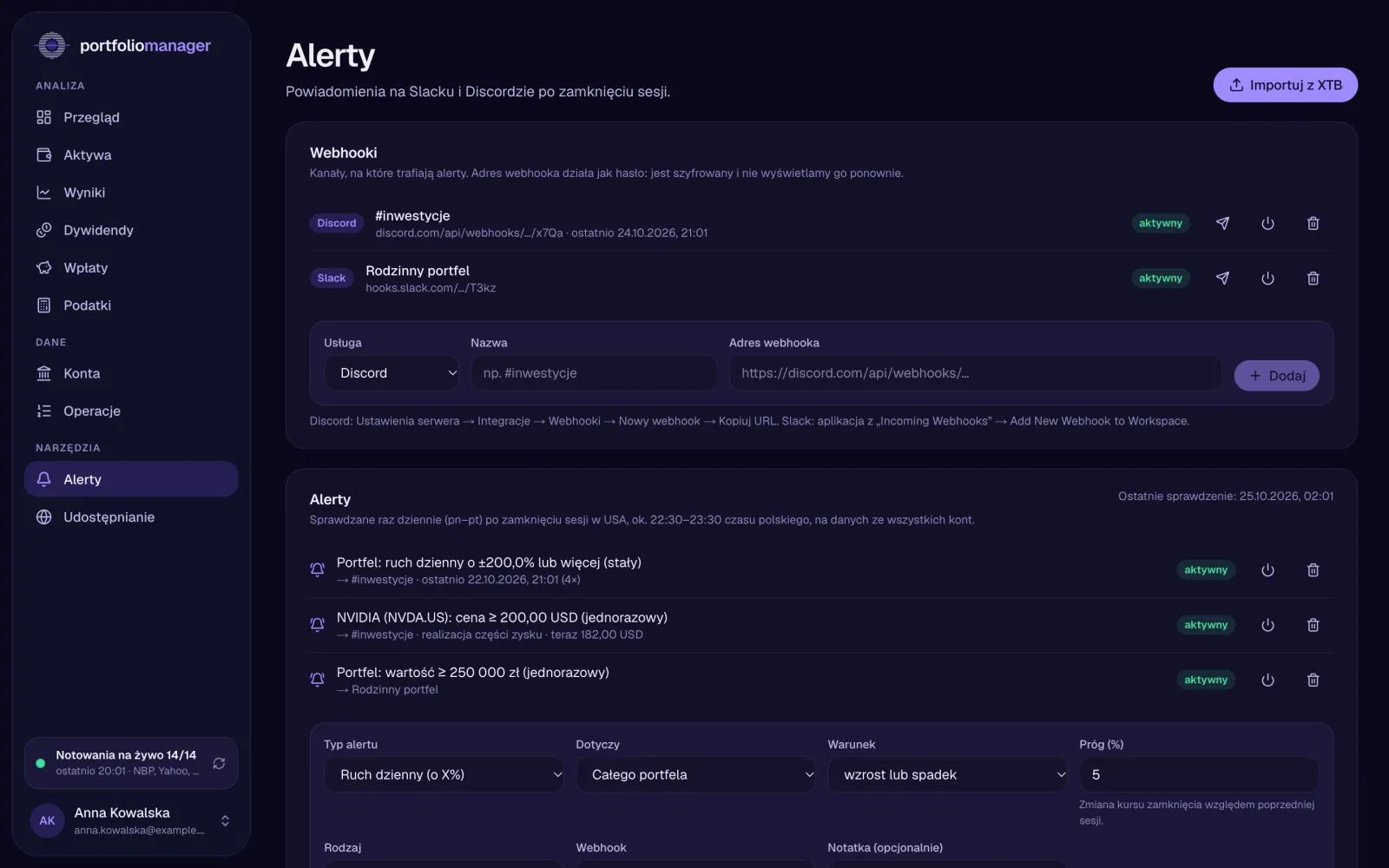The height and width of the screenshot is (868, 1389).
Task: Delete the NVIDIA price alert
Action: (1313, 625)
